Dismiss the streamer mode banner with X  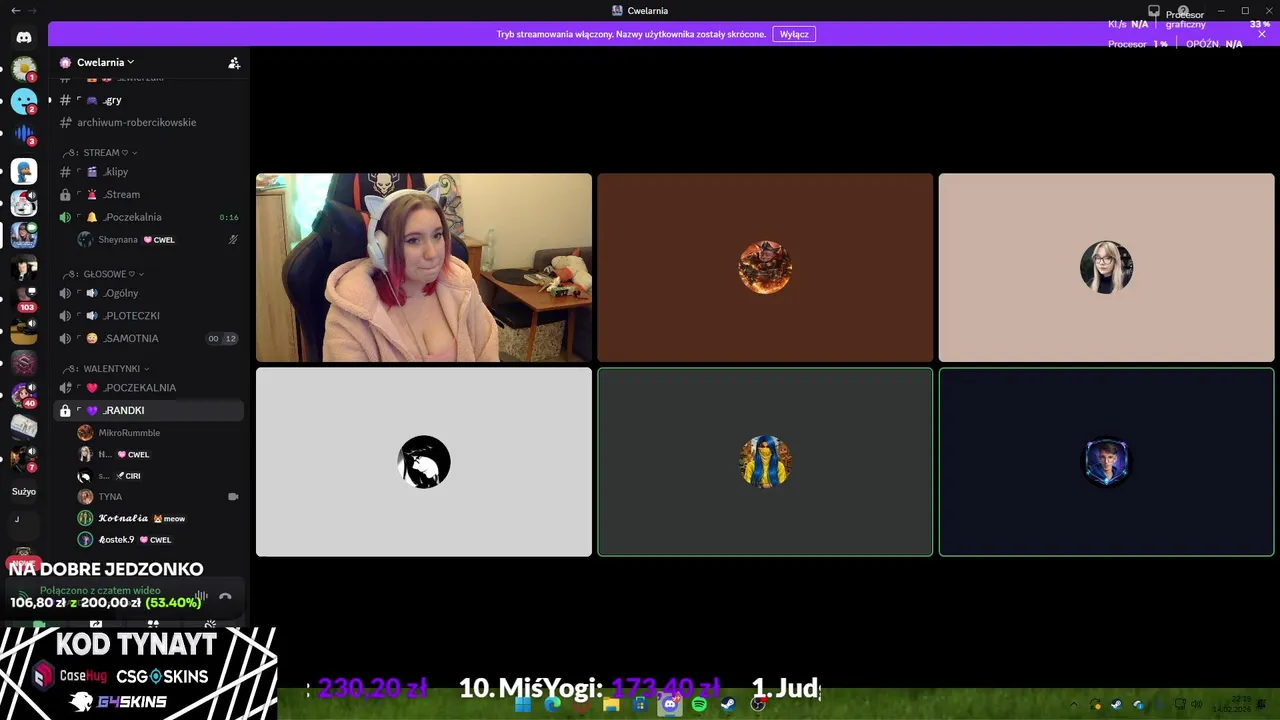pos(1262,34)
